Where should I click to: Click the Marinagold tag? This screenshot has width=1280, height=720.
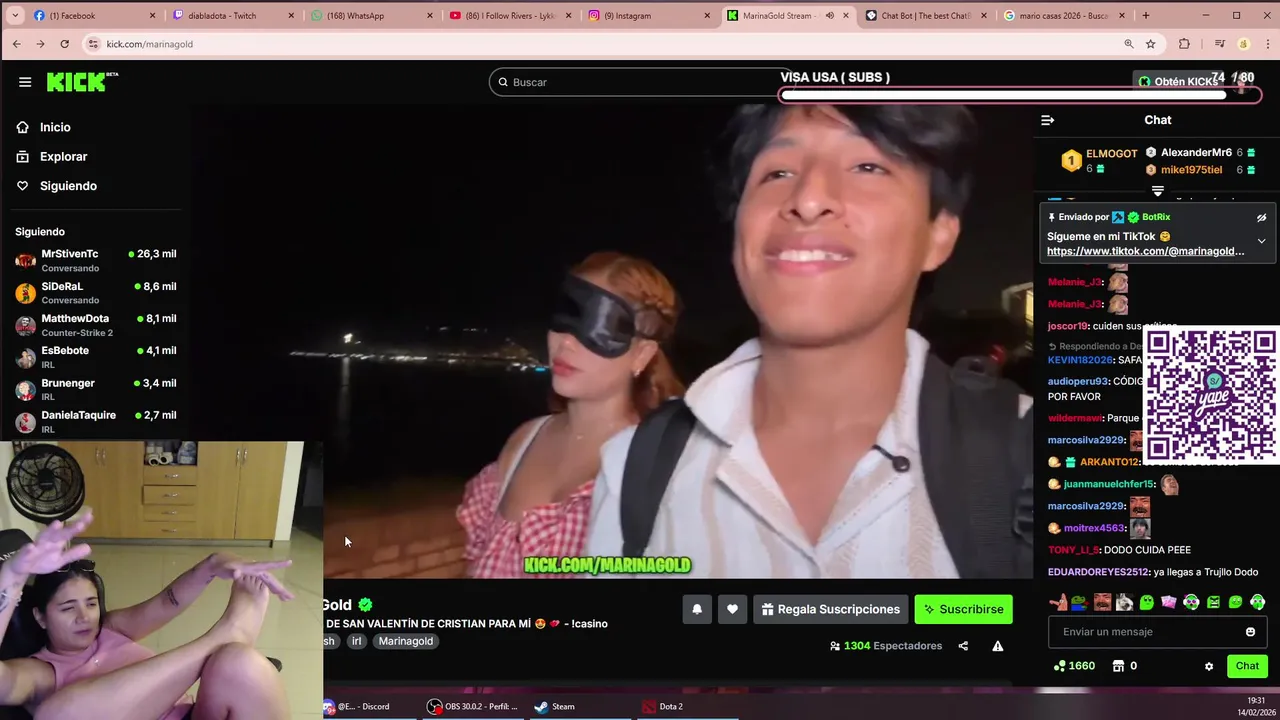click(x=405, y=641)
